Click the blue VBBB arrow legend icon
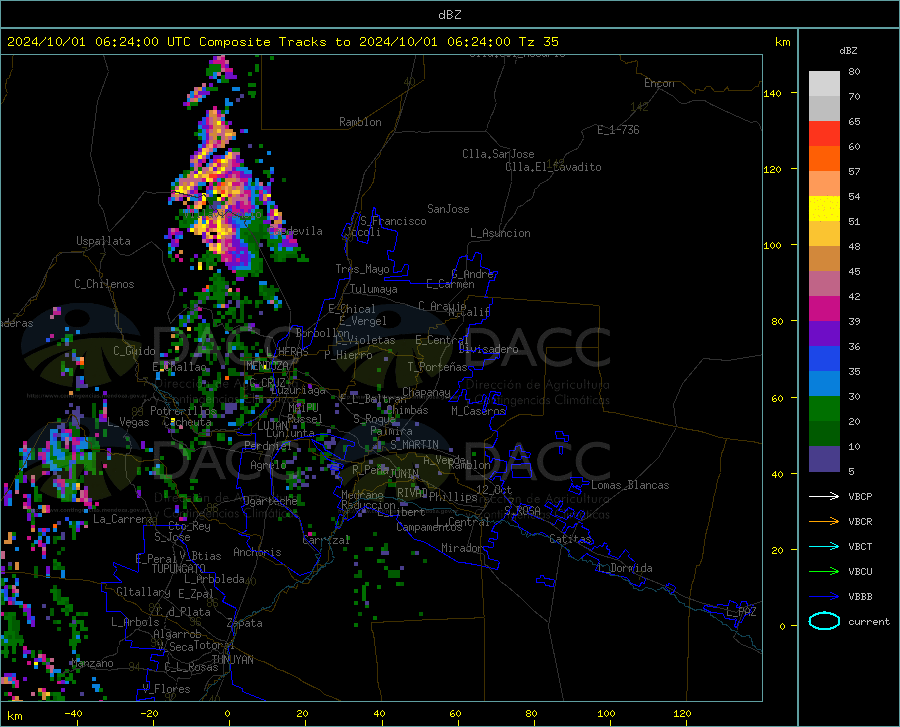Screen dimensions: 900x727 tap(824, 597)
